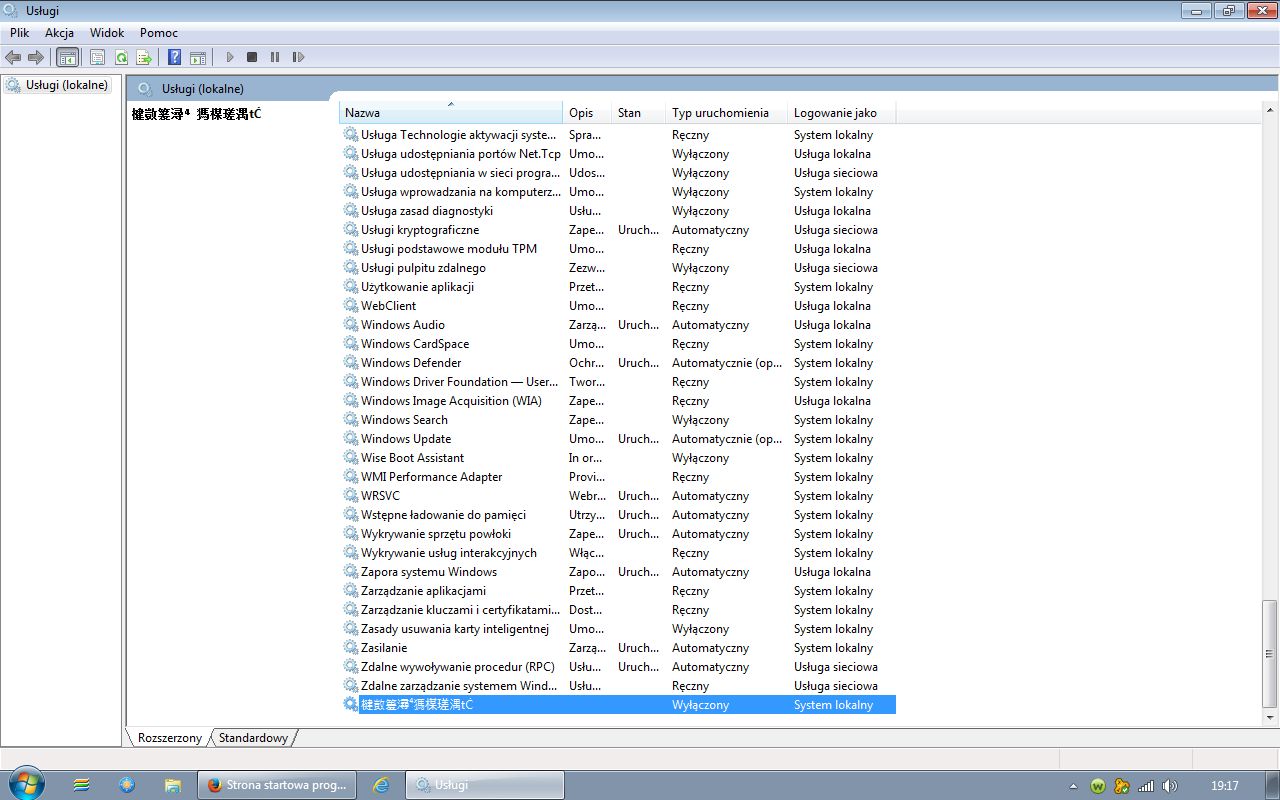Click the clock showing 19:17
Image resolution: width=1280 pixels, height=800 pixels.
point(1224,786)
